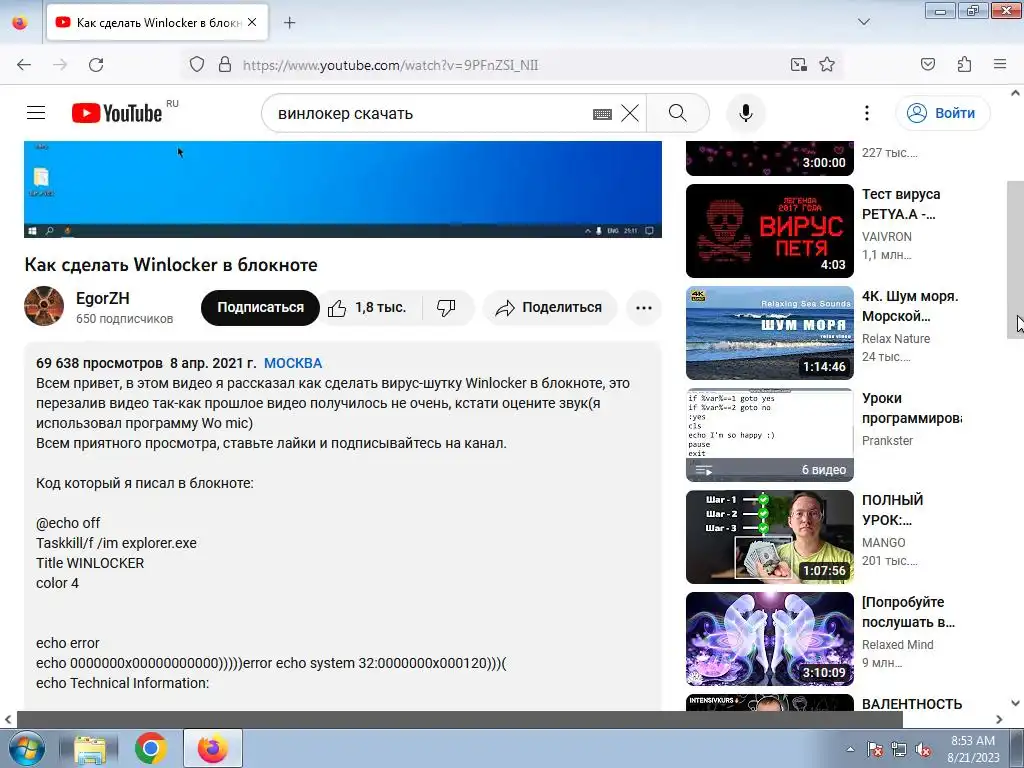The image size is (1024, 768).
Task: Click the VAIVRON channel name
Action: [887, 237]
